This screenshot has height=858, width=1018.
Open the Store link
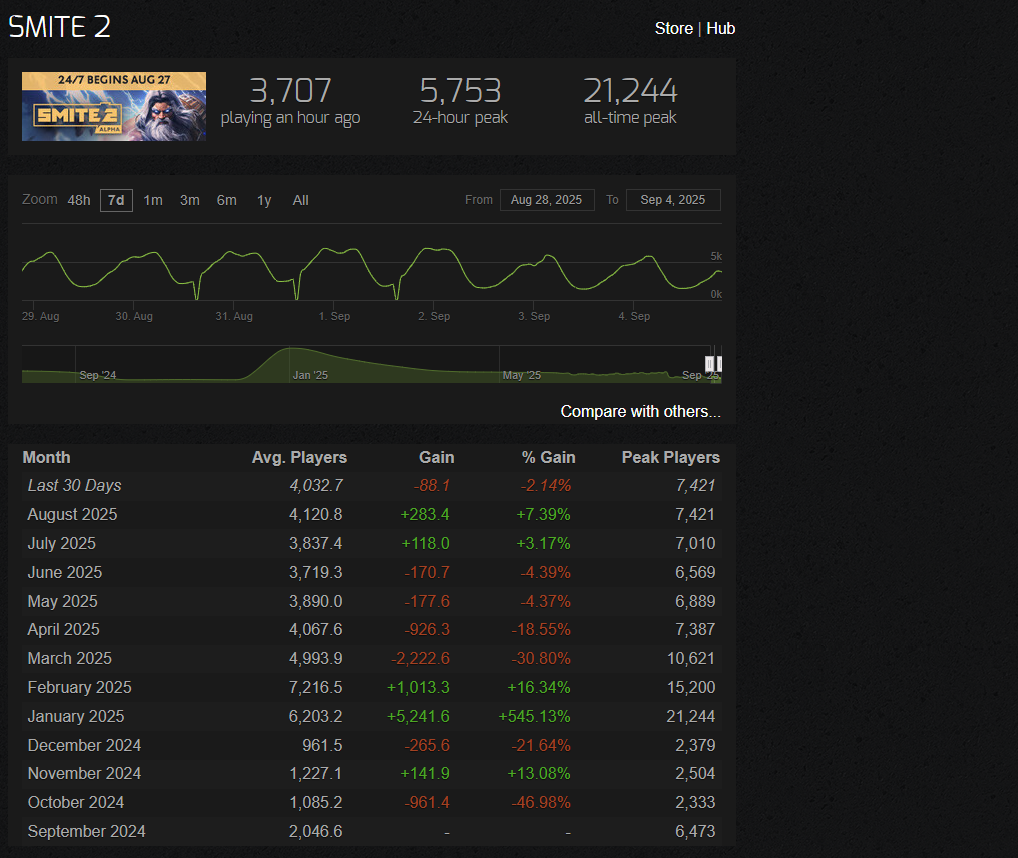pyautogui.click(x=673, y=29)
